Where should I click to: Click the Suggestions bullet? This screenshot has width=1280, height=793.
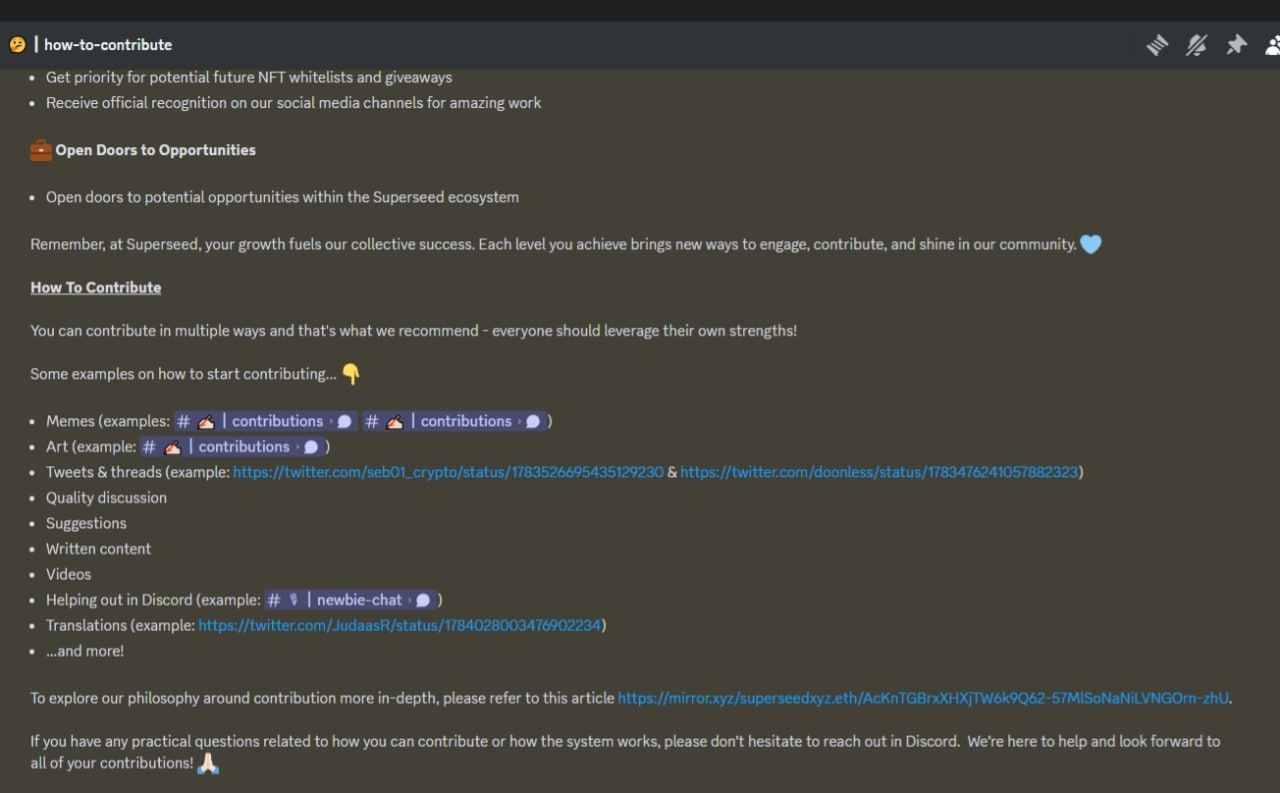(86, 523)
